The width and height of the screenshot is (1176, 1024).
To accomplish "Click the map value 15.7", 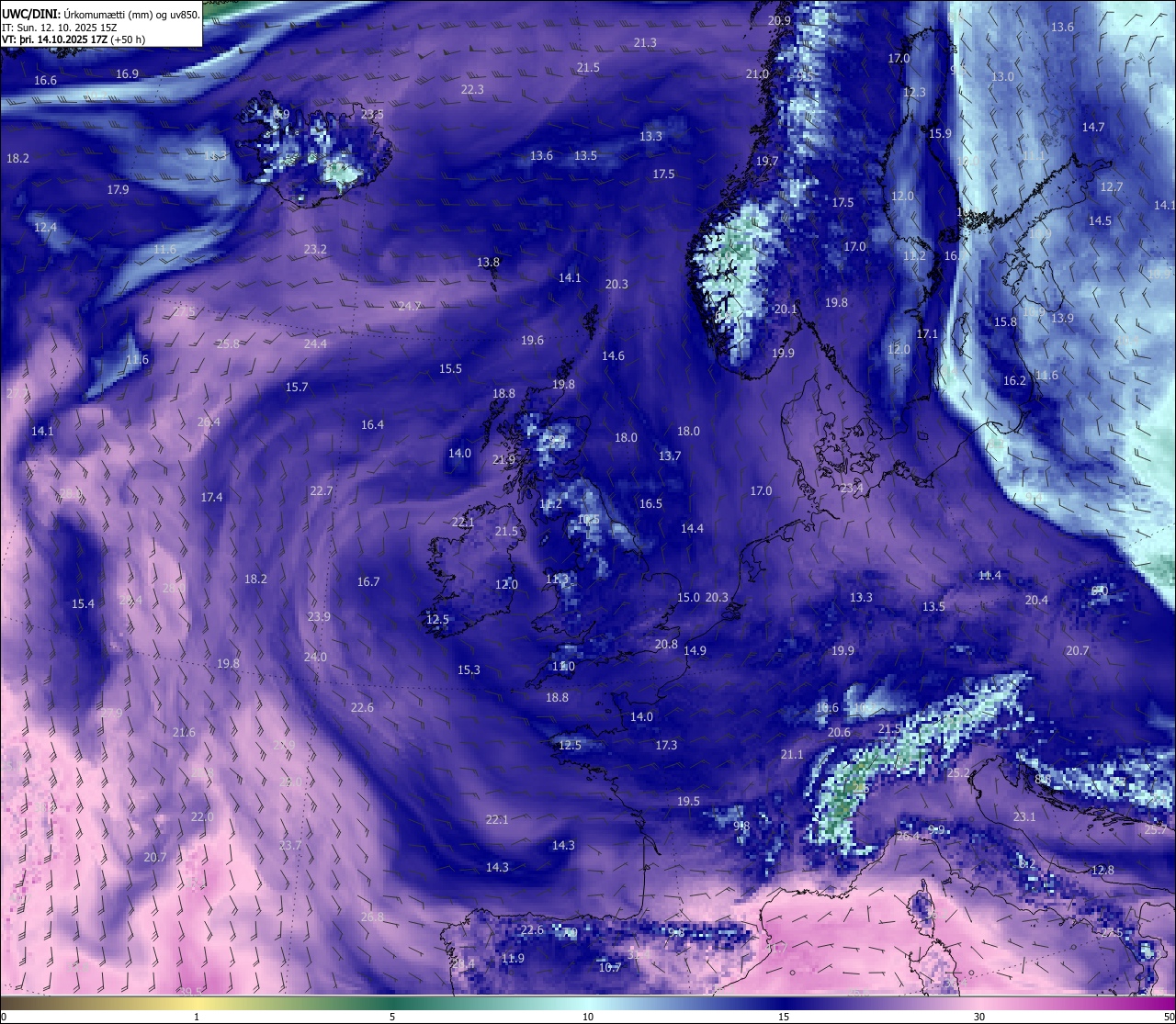I will pyautogui.click(x=297, y=388).
